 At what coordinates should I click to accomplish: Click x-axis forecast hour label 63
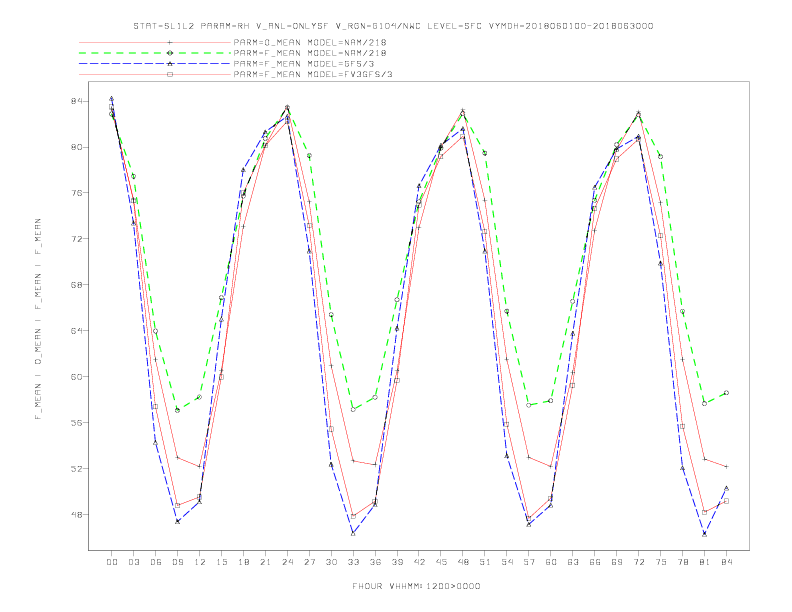[573, 562]
